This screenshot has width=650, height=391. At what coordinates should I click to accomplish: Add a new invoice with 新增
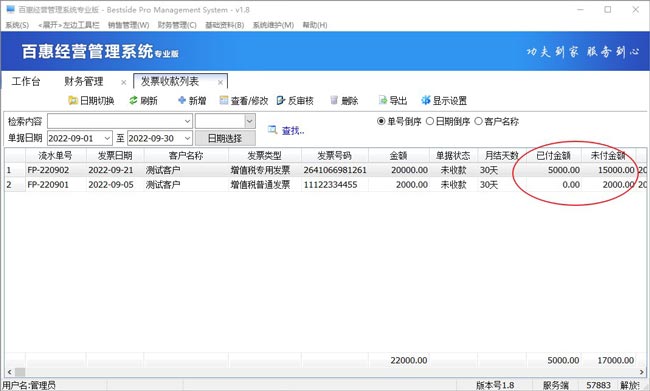point(192,100)
